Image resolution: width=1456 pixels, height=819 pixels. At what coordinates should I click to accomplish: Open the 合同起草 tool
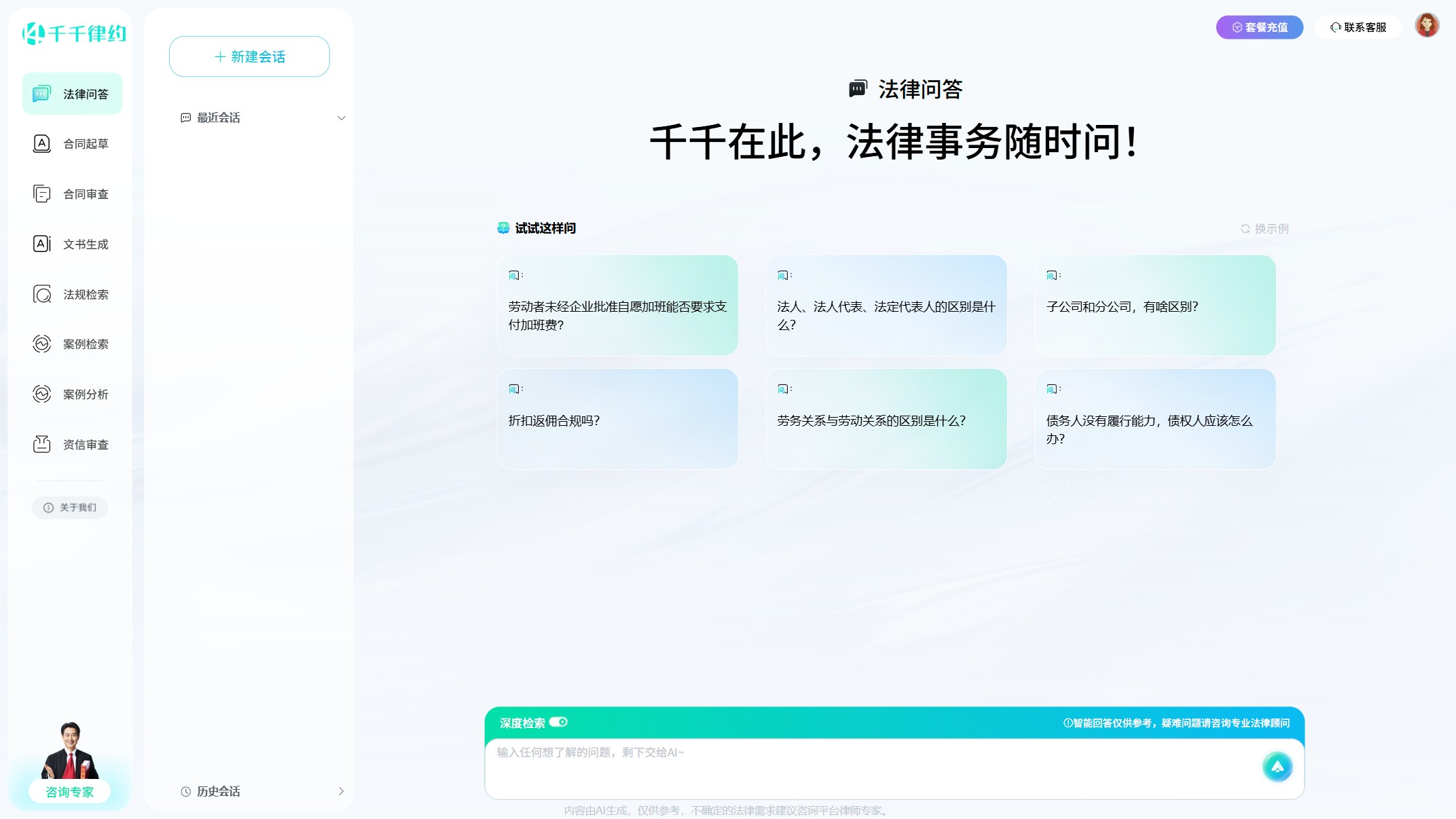click(x=72, y=143)
